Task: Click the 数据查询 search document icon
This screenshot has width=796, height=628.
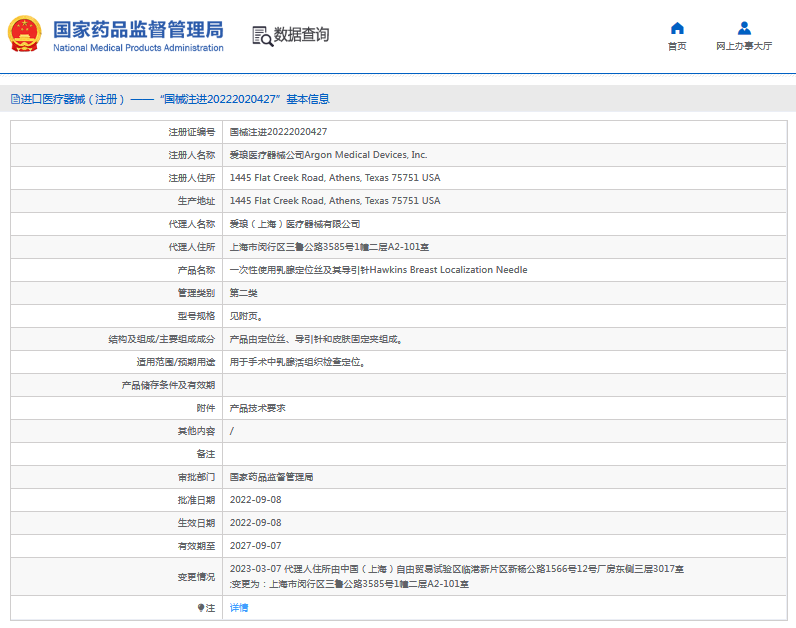Action: tap(262, 36)
